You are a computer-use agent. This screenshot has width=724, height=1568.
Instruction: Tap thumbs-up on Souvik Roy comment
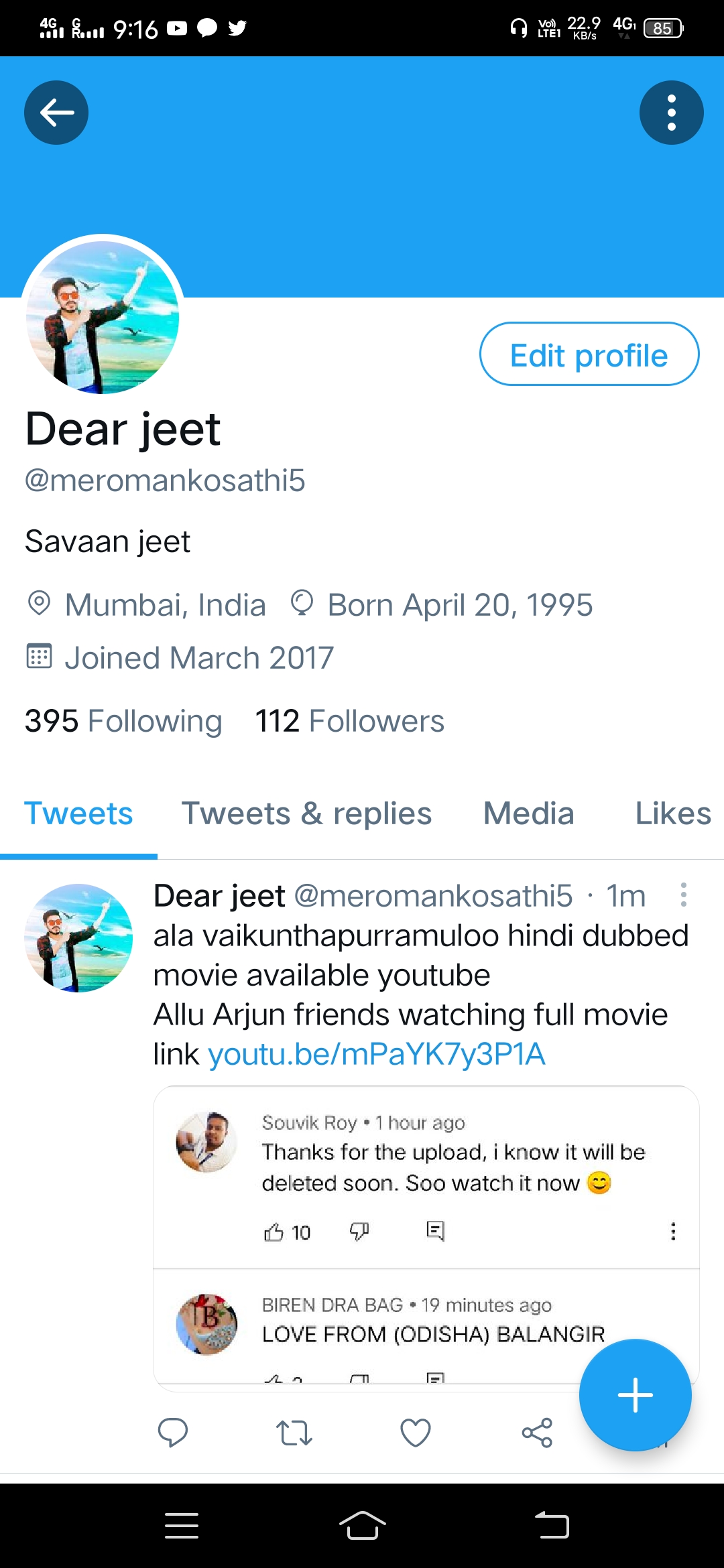point(274,1232)
